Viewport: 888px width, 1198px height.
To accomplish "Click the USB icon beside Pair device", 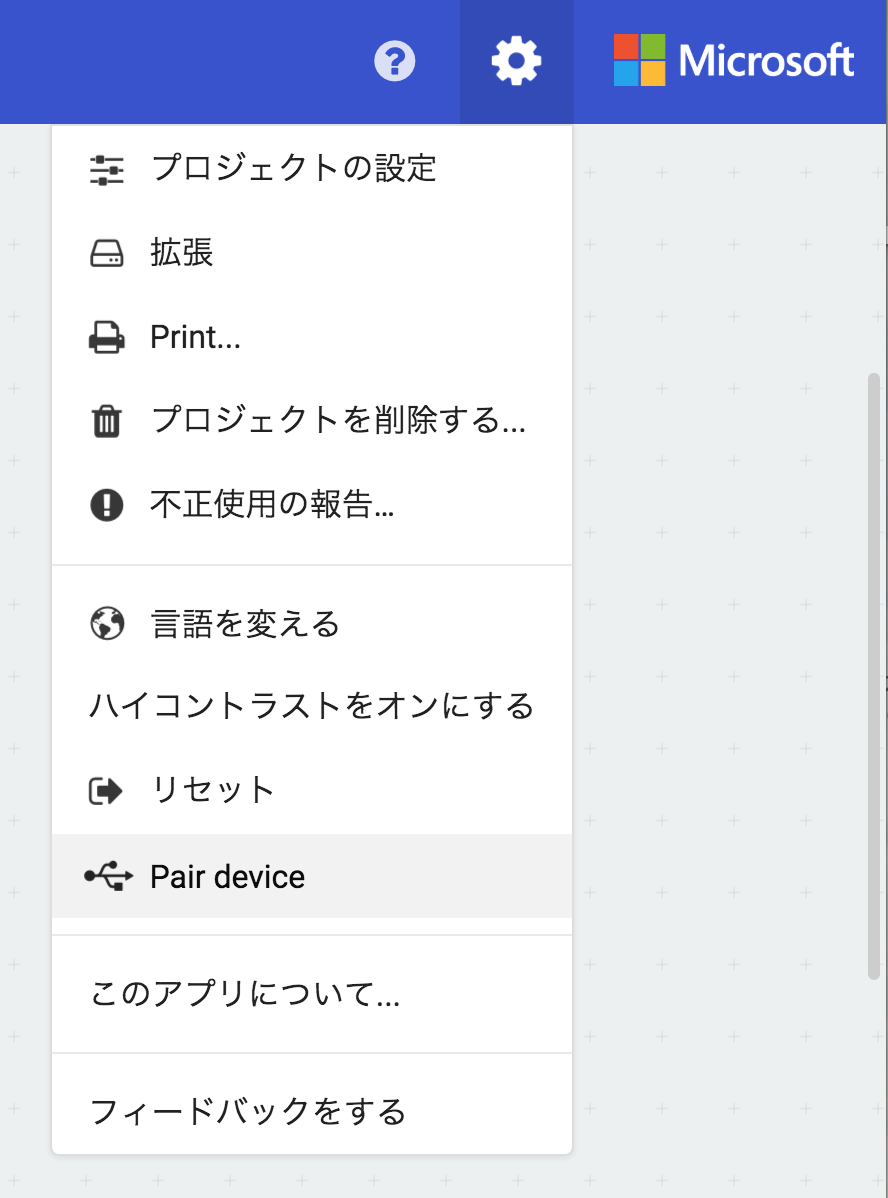I will coord(107,876).
